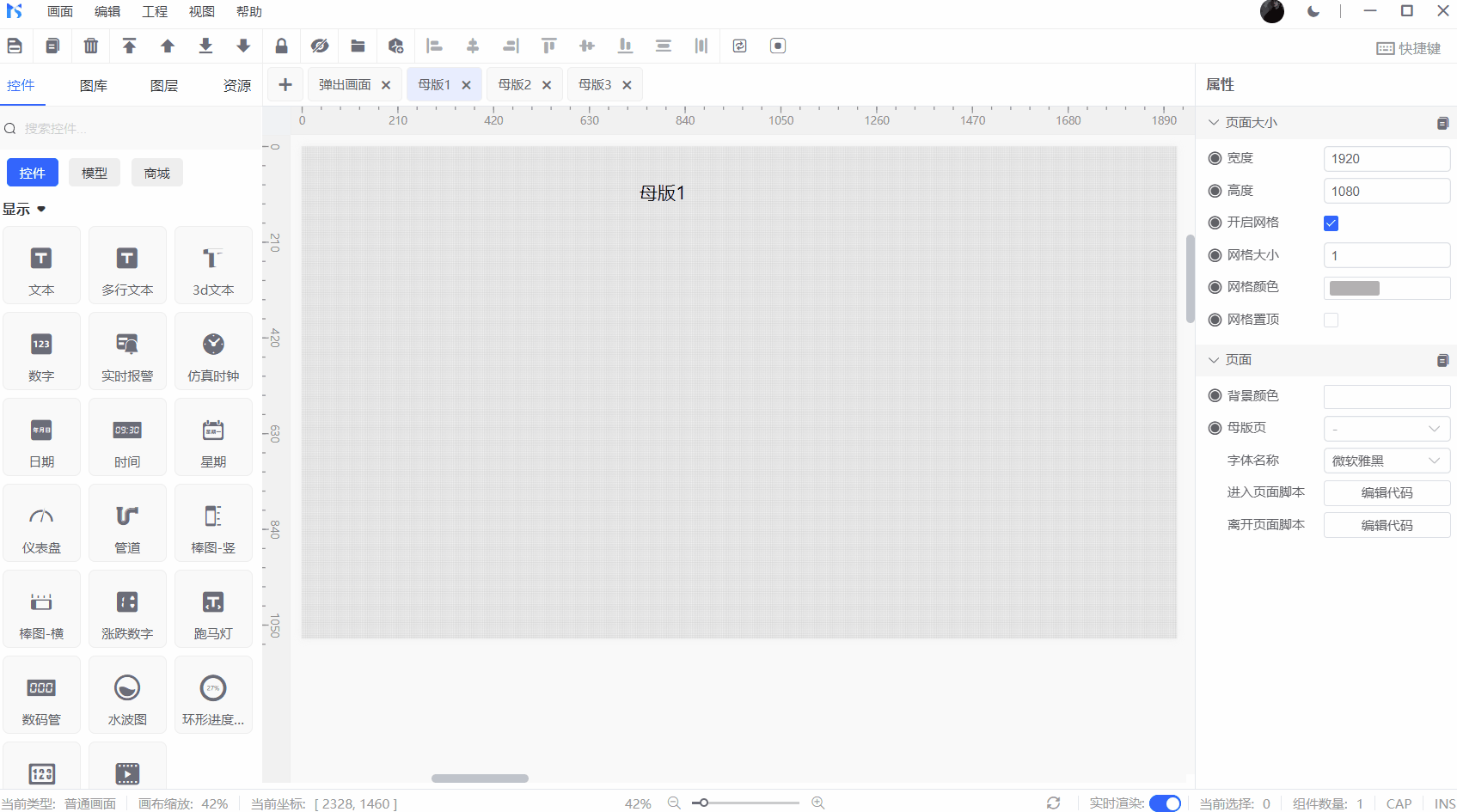
Task: Select the 仿真时钟 clock widget
Action: (213, 351)
